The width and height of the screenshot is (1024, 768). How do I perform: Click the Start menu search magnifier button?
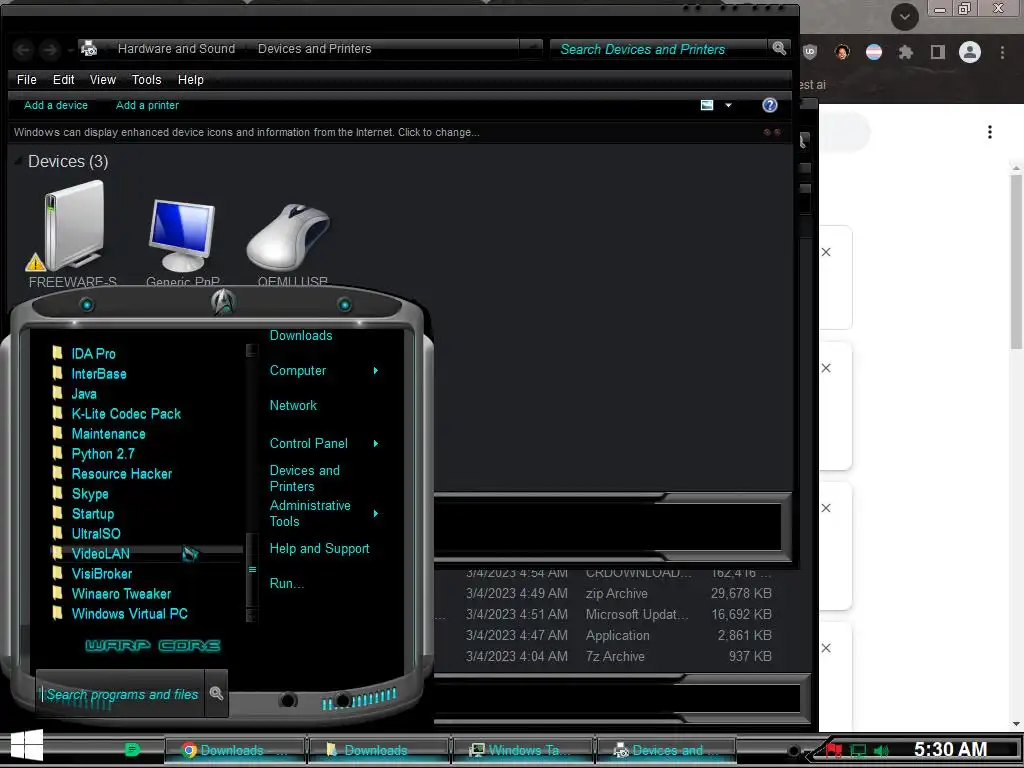(x=216, y=694)
